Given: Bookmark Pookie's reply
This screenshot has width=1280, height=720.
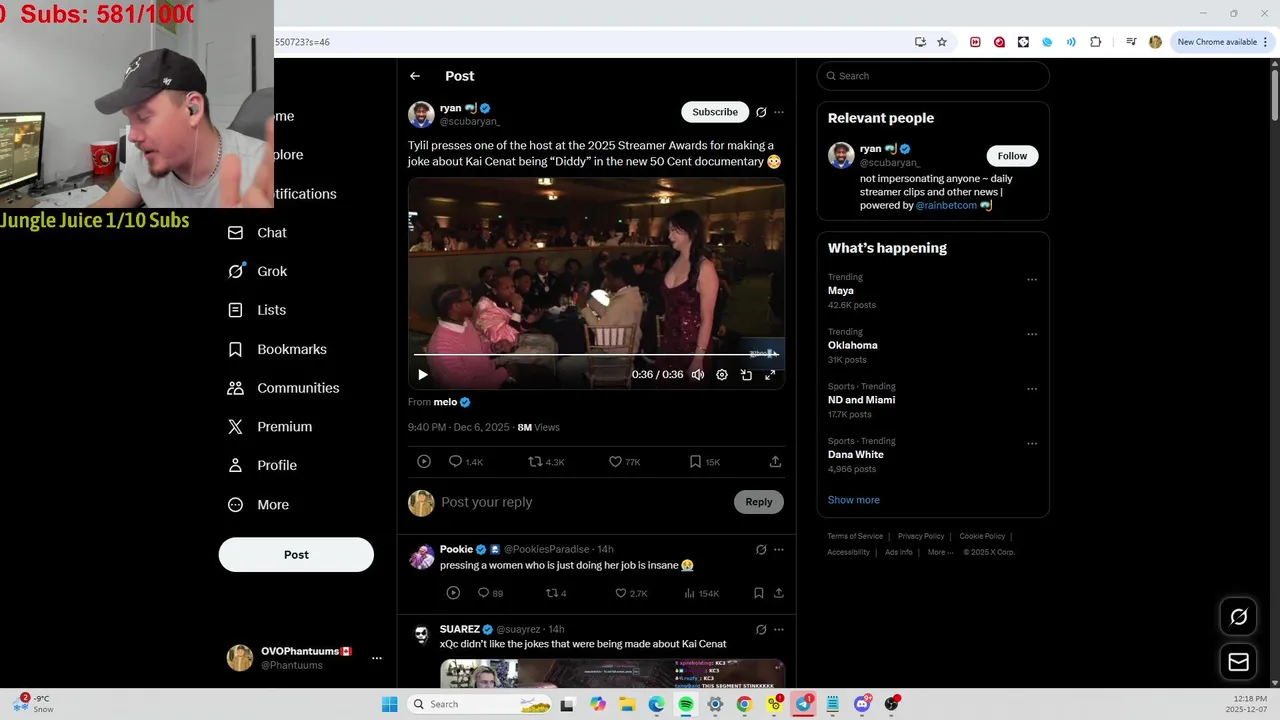Looking at the screenshot, I should (759, 593).
